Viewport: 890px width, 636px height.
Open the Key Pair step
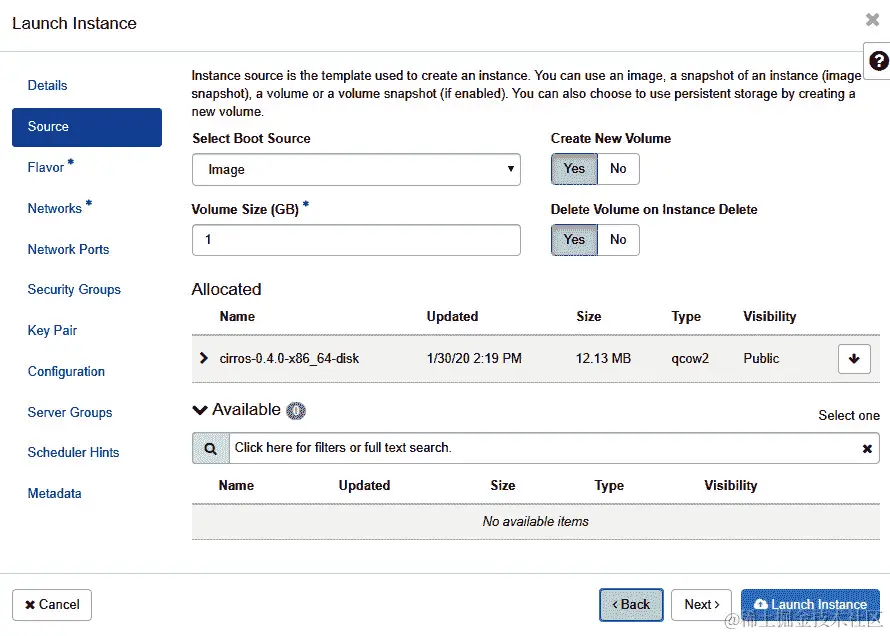click(52, 330)
